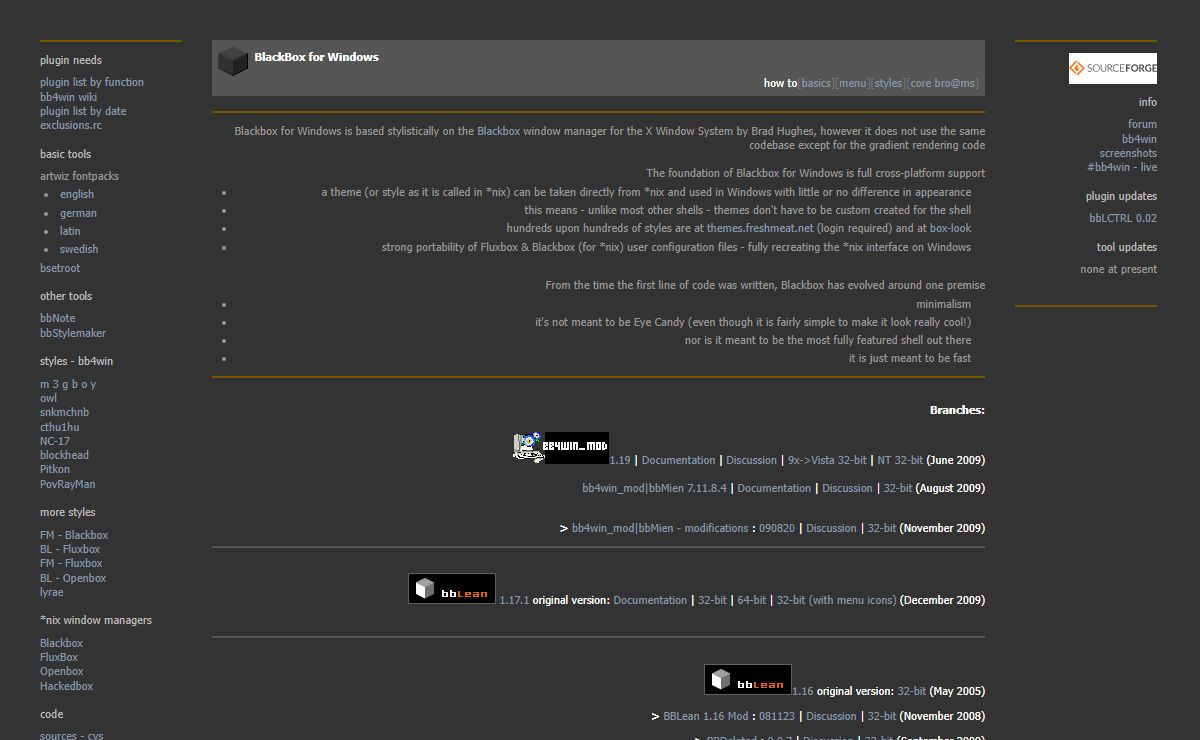
Task: Open the bbStylemaker link
Action: pos(73,333)
